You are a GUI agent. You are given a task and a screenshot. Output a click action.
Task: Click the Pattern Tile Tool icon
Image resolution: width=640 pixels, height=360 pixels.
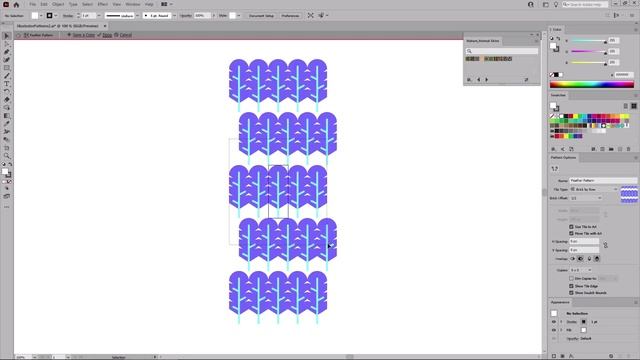pyautogui.click(x=554, y=169)
